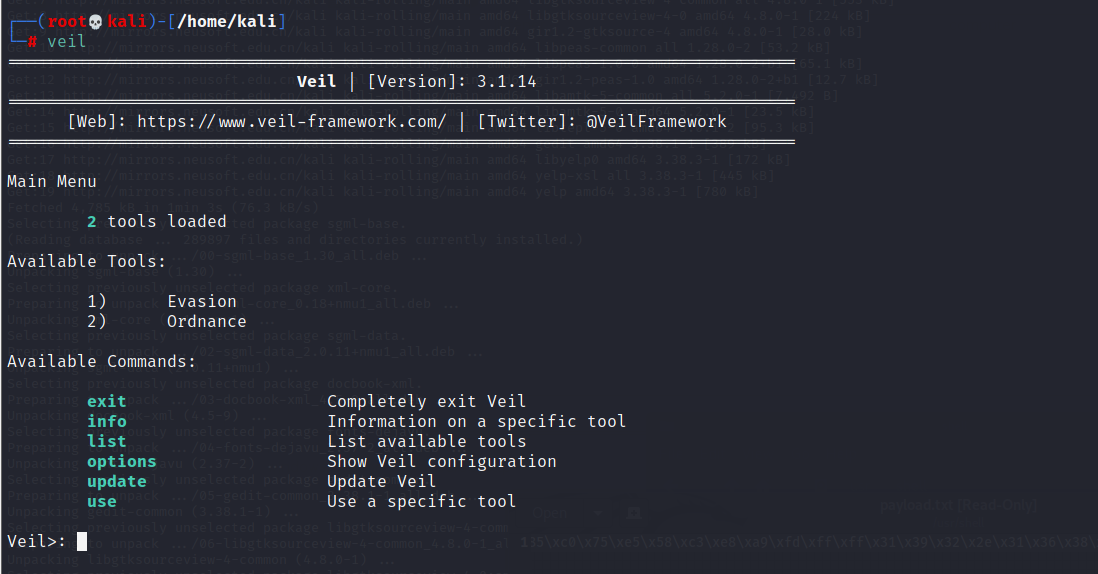Click the options command
The height and width of the screenshot is (574, 1098).
coord(122,461)
